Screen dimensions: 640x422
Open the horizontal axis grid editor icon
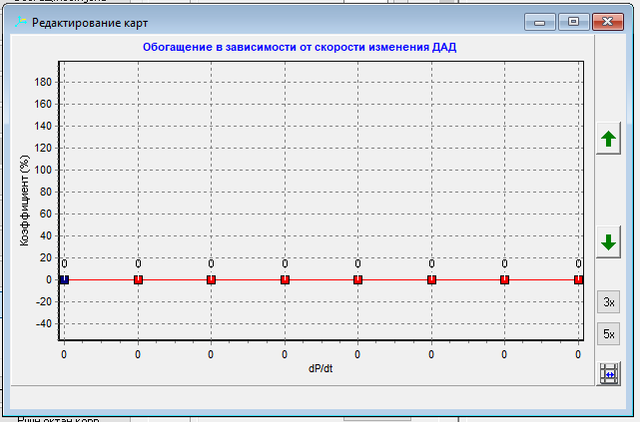click(x=609, y=373)
